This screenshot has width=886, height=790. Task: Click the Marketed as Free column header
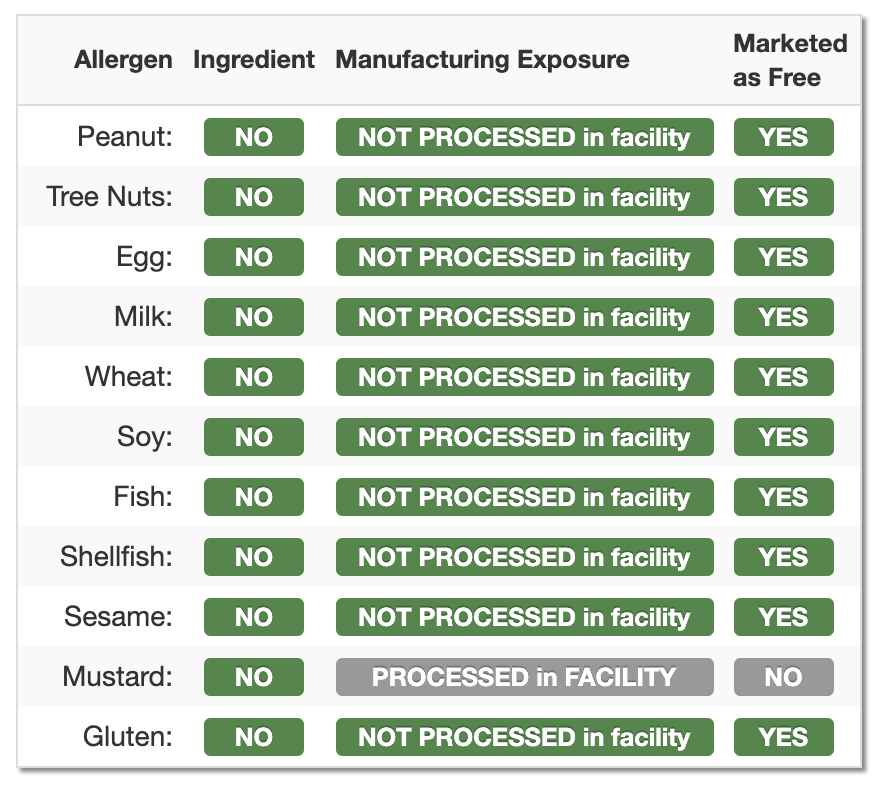(790, 60)
